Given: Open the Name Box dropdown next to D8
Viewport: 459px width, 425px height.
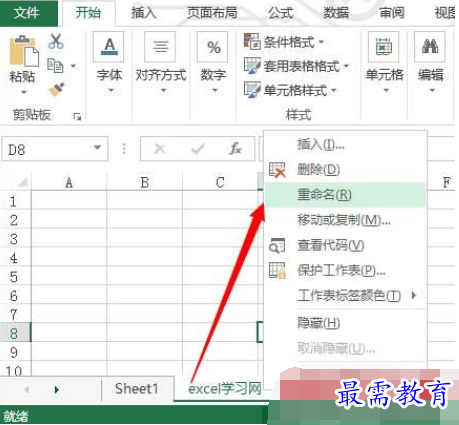Looking at the screenshot, I should pos(97,147).
